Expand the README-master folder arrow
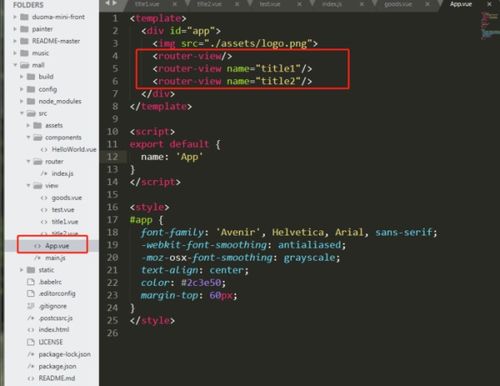 (15, 41)
